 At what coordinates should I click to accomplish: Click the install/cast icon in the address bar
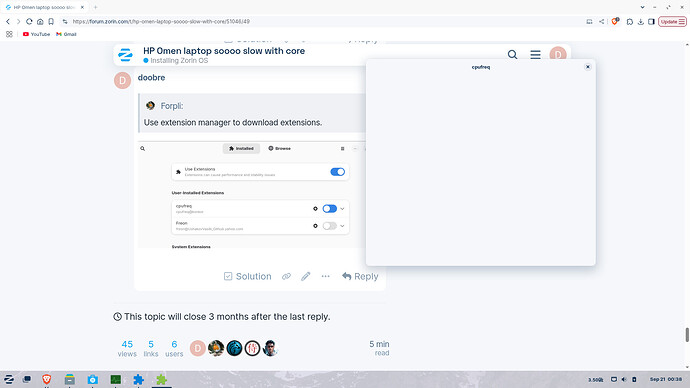(589, 21)
